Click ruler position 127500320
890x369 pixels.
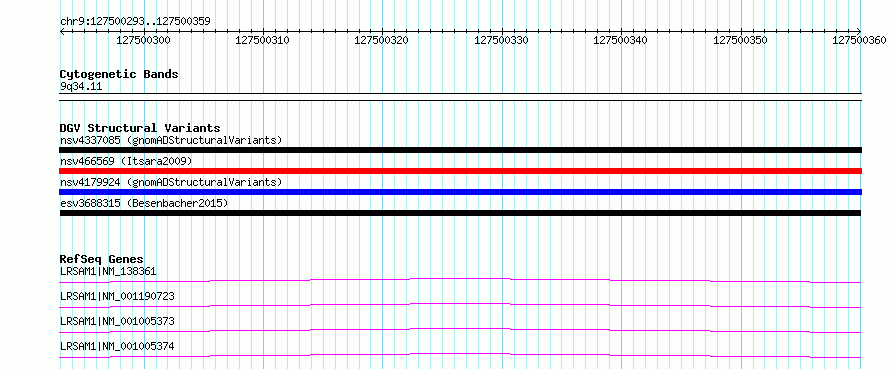[381, 40]
